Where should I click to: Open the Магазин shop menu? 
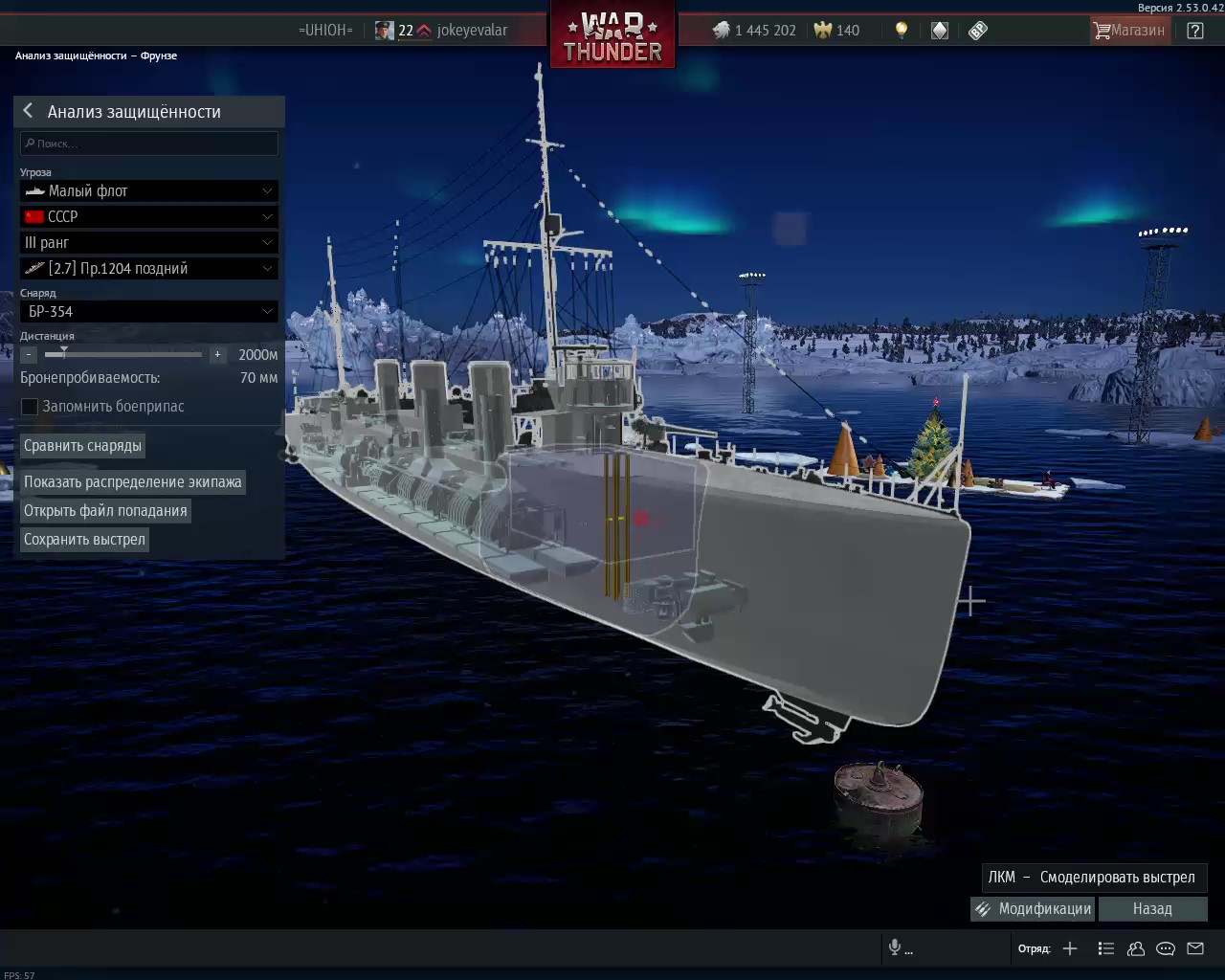coord(1129,31)
